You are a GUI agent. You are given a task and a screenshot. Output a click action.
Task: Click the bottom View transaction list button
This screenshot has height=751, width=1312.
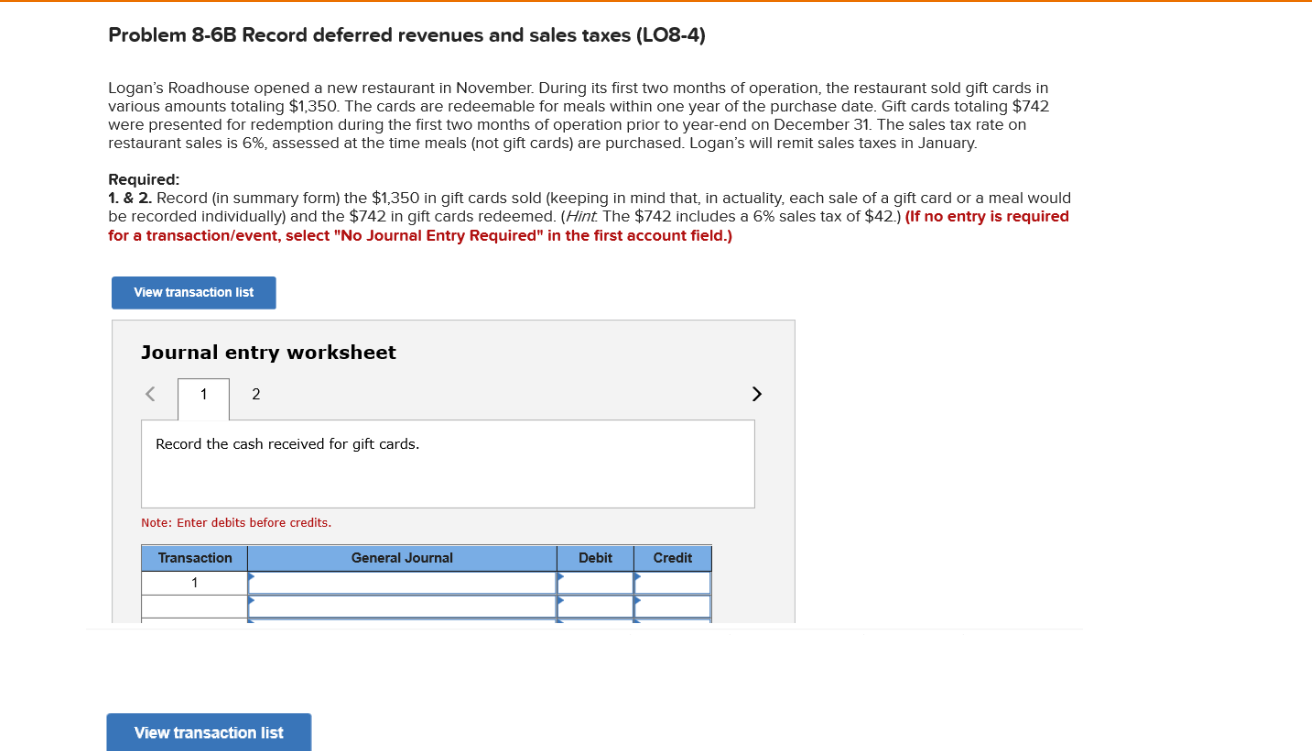(x=208, y=732)
